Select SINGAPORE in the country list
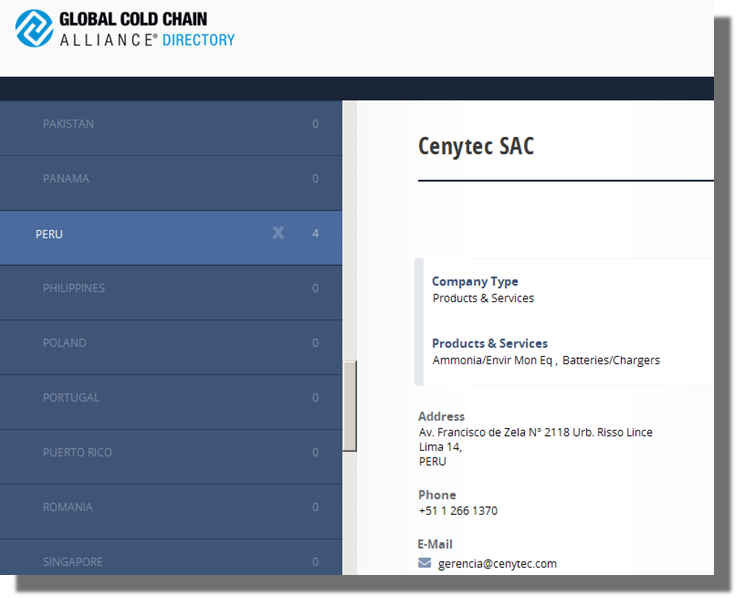This screenshot has height=598, width=737. [171, 557]
